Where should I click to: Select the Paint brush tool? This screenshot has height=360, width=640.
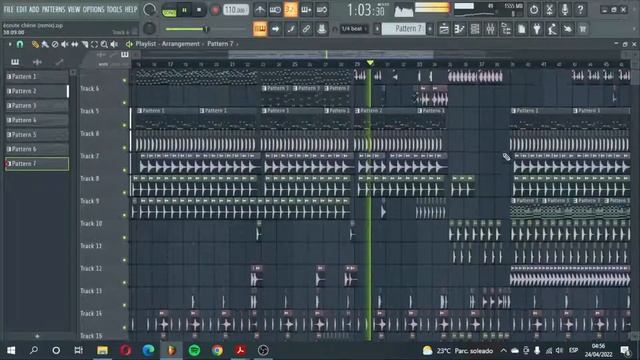45,44
